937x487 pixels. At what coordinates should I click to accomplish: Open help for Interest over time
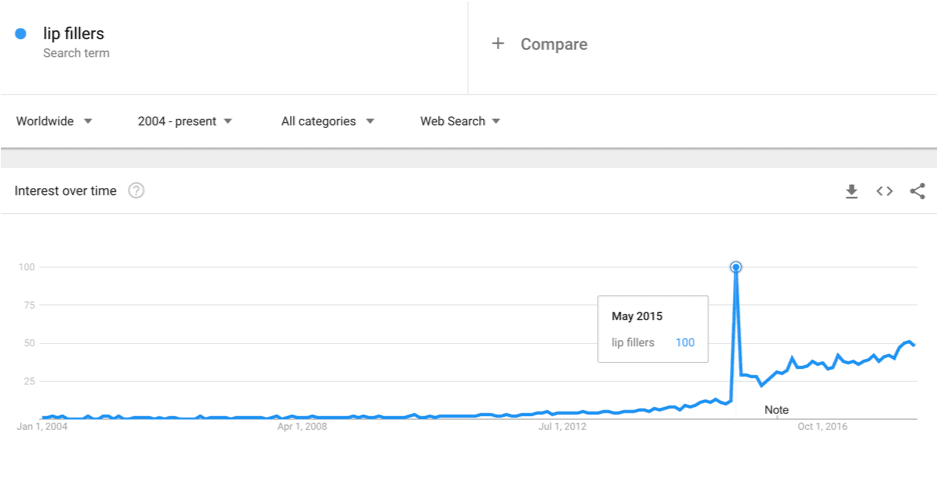point(136,191)
